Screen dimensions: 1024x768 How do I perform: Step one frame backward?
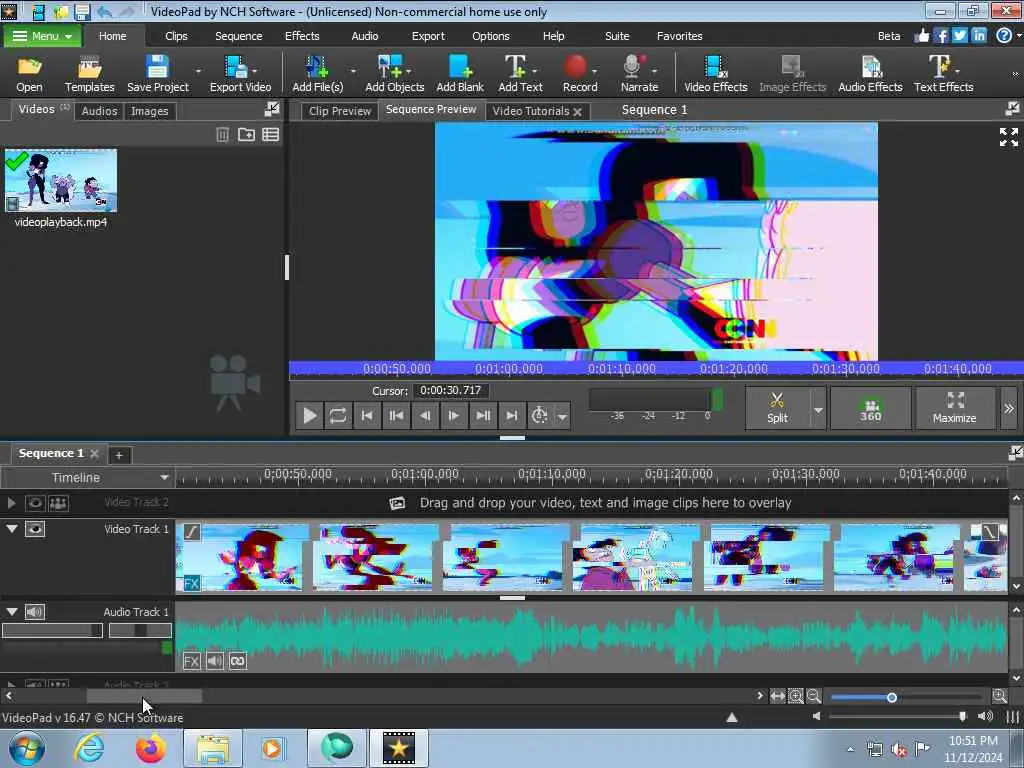tap(424, 416)
